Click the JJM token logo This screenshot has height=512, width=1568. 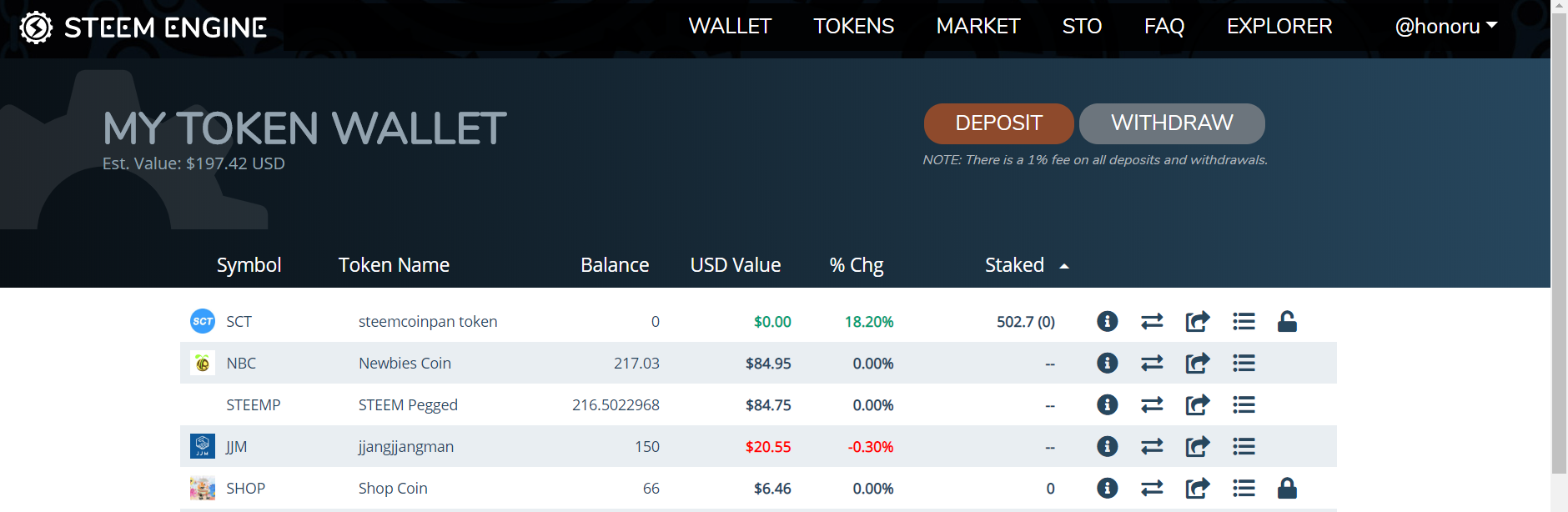[x=203, y=446]
